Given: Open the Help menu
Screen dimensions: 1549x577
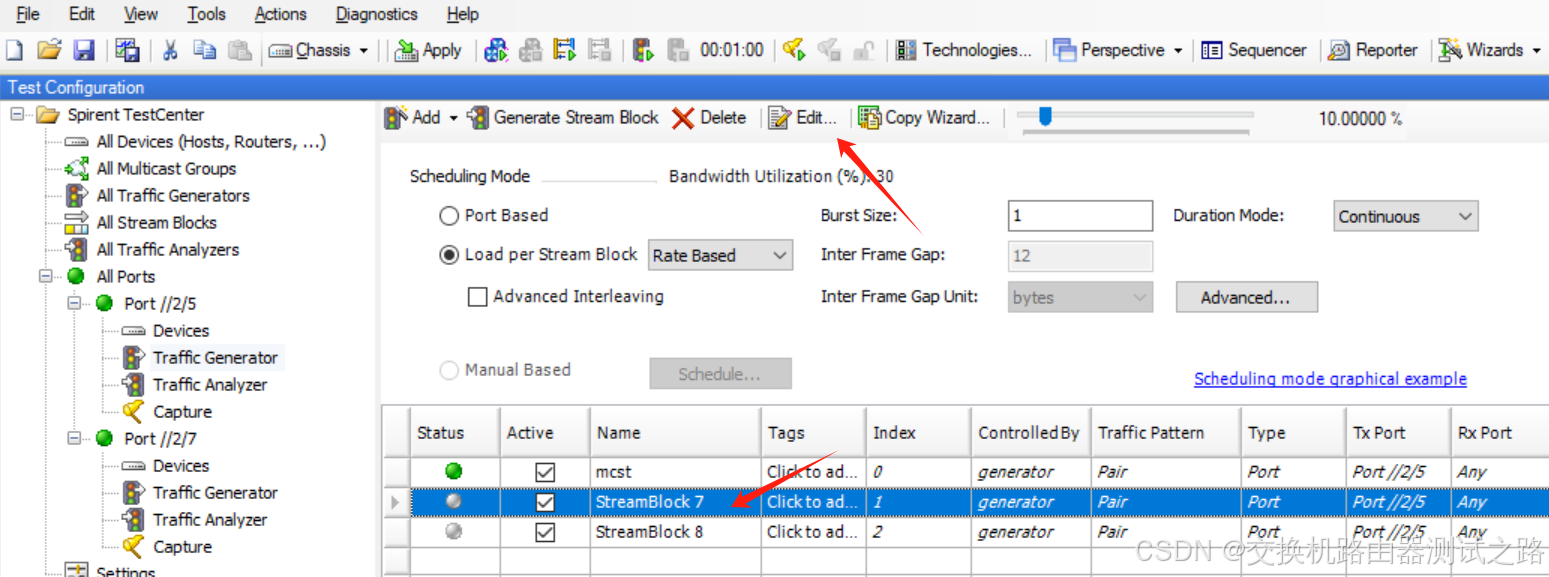Looking at the screenshot, I should (x=463, y=14).
